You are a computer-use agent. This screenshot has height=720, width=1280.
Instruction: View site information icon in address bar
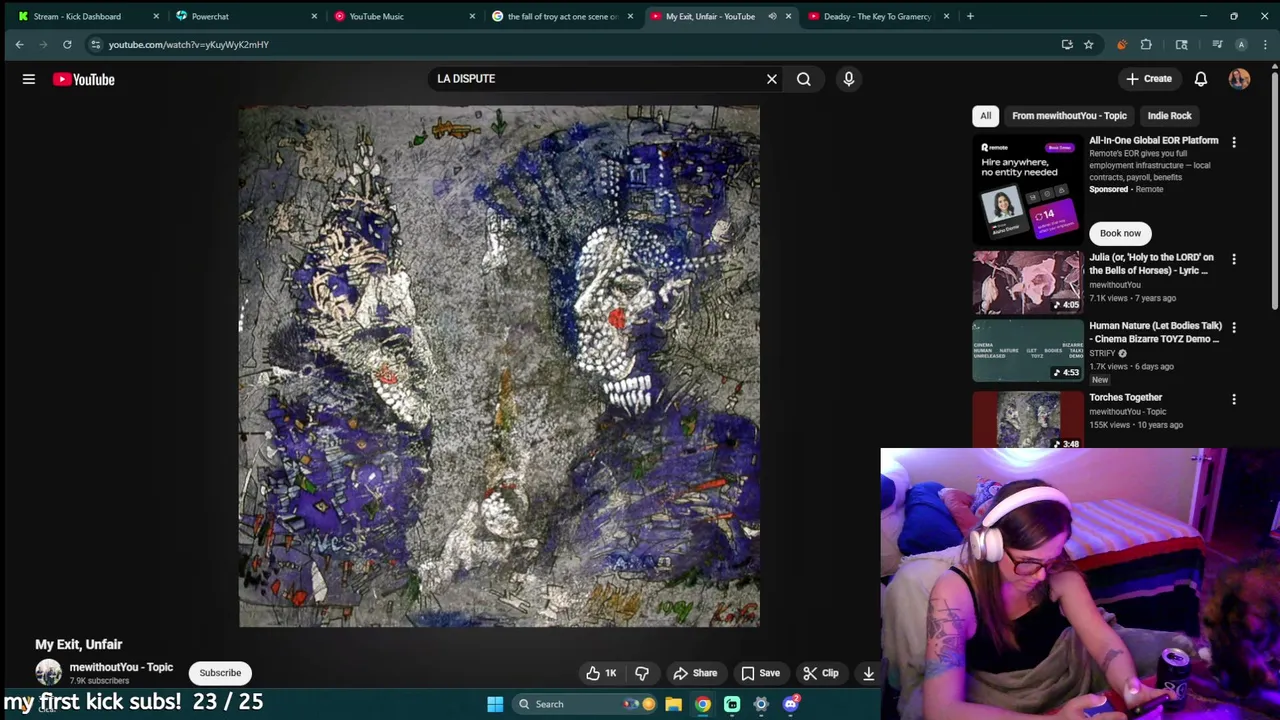[95, 44]
